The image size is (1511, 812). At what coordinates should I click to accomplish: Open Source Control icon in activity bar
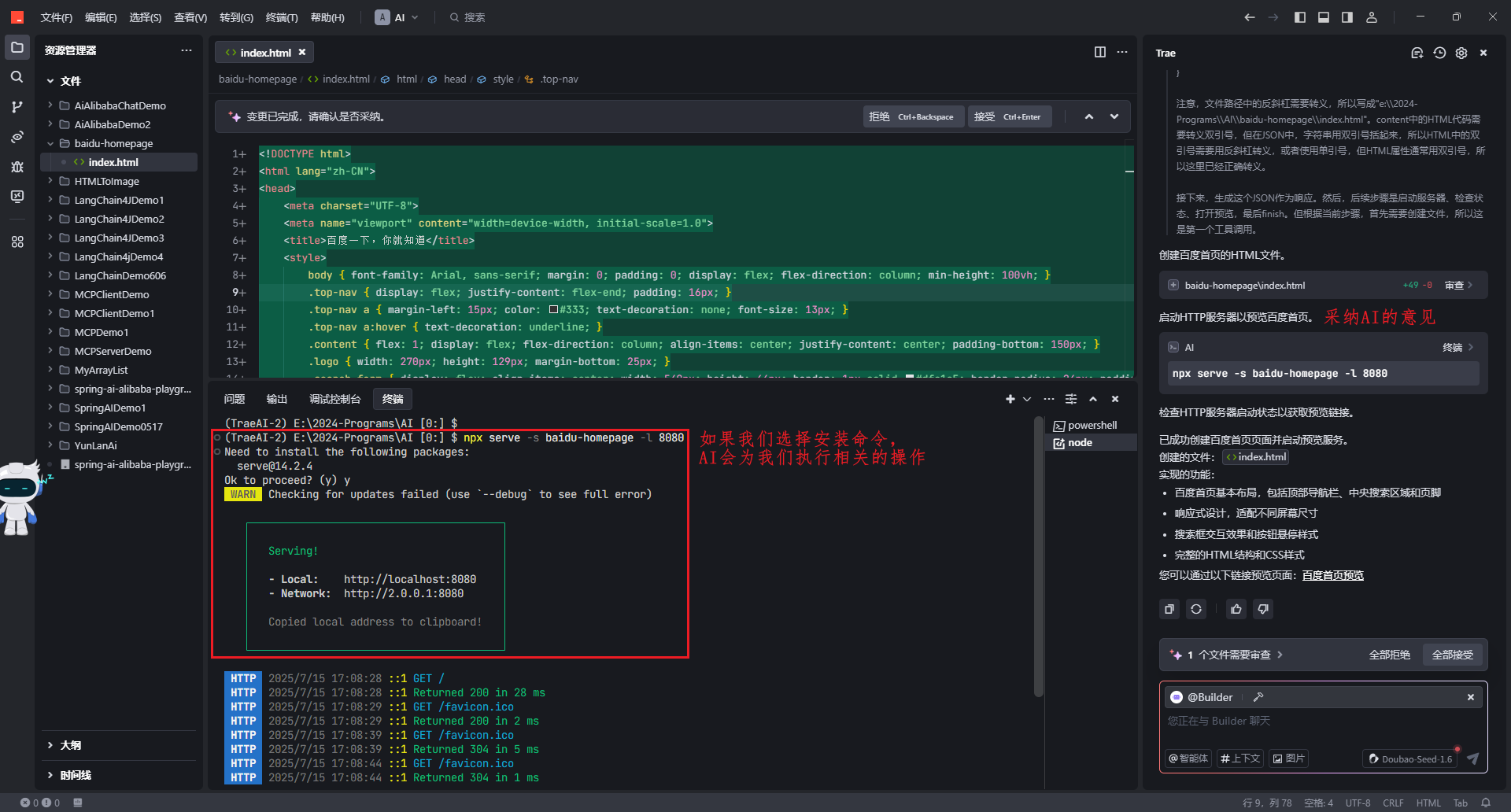coord(17,107)
